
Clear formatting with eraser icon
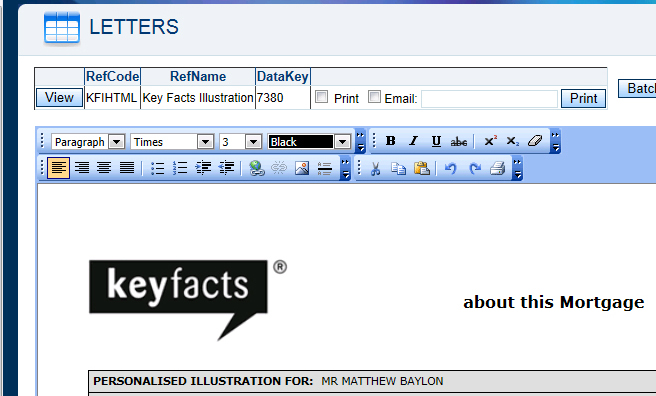point(535,141)
